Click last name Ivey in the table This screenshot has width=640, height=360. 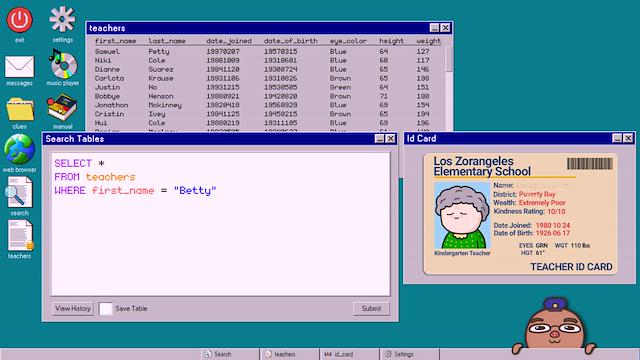click(x=157, y=114)
